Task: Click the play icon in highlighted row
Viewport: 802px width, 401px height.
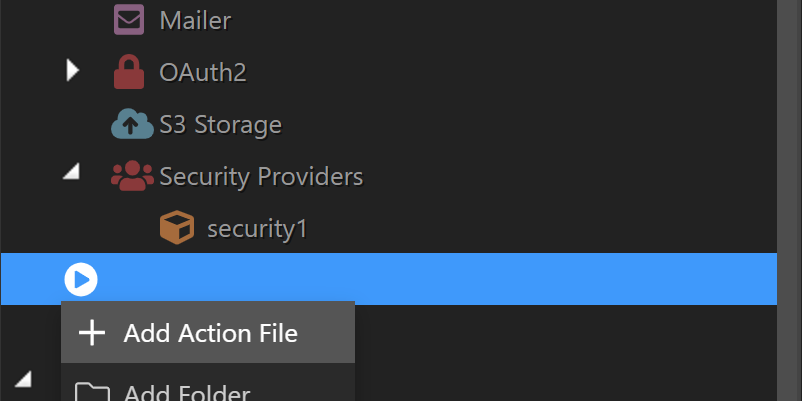Action: [81, 279]
